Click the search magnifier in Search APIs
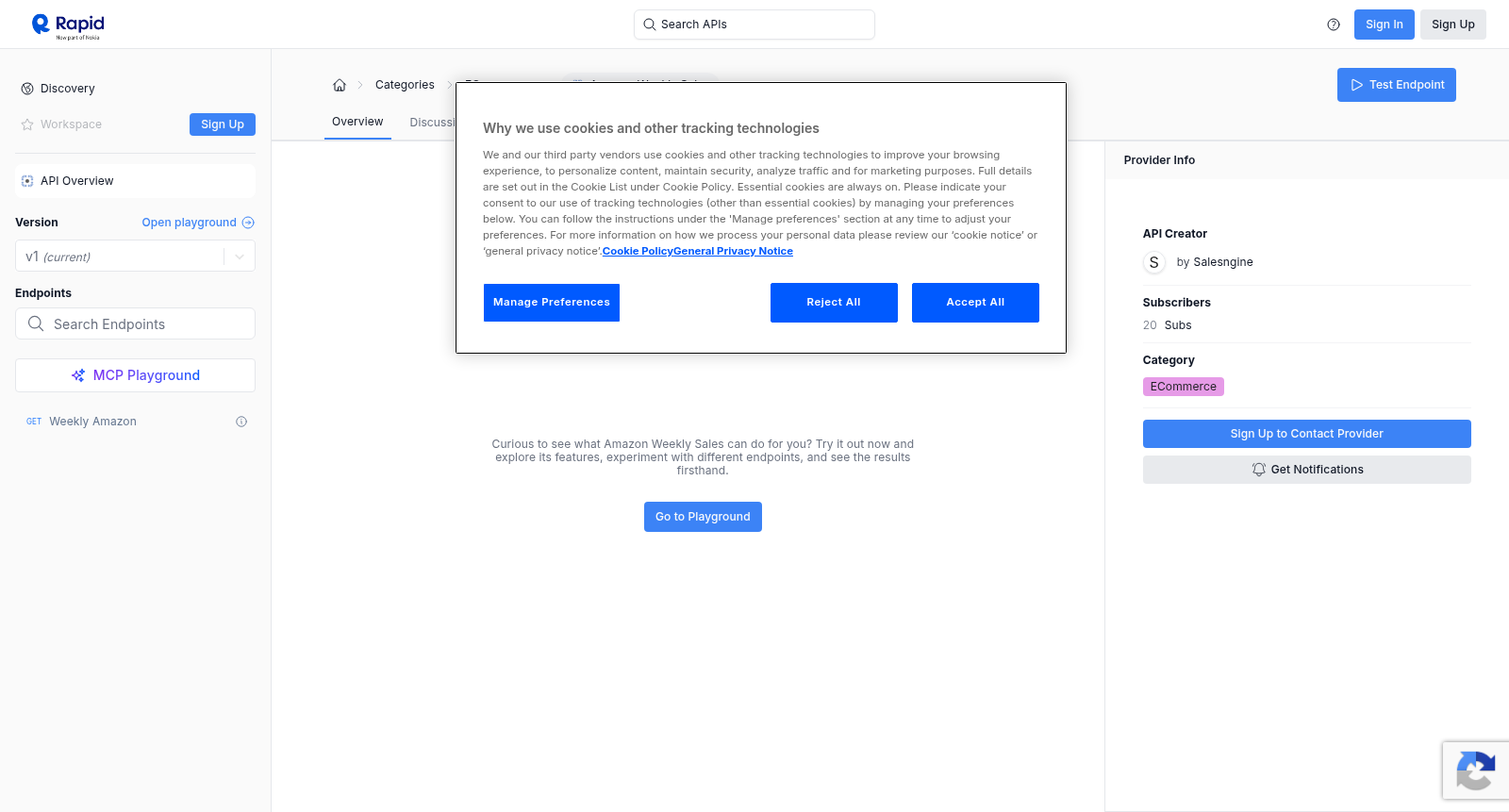The width and height of the screenshot is (1509, 812). coord(650,25)
